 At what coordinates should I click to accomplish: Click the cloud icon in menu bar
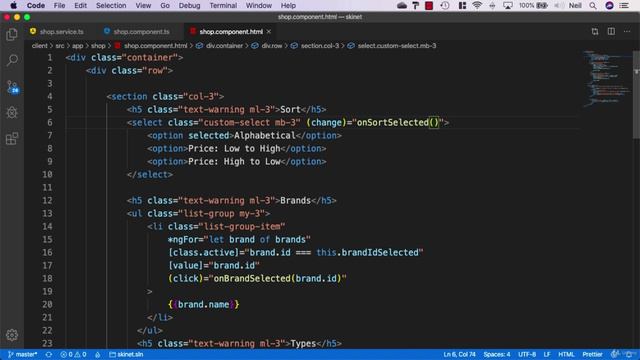402,5
